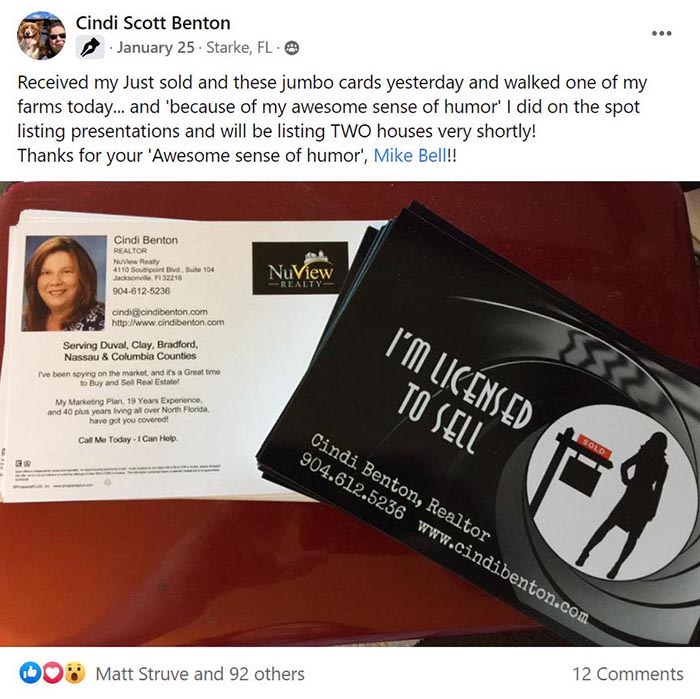Open the Mike Bell tagged profile link
700x699 pixels.
point(410,155)
